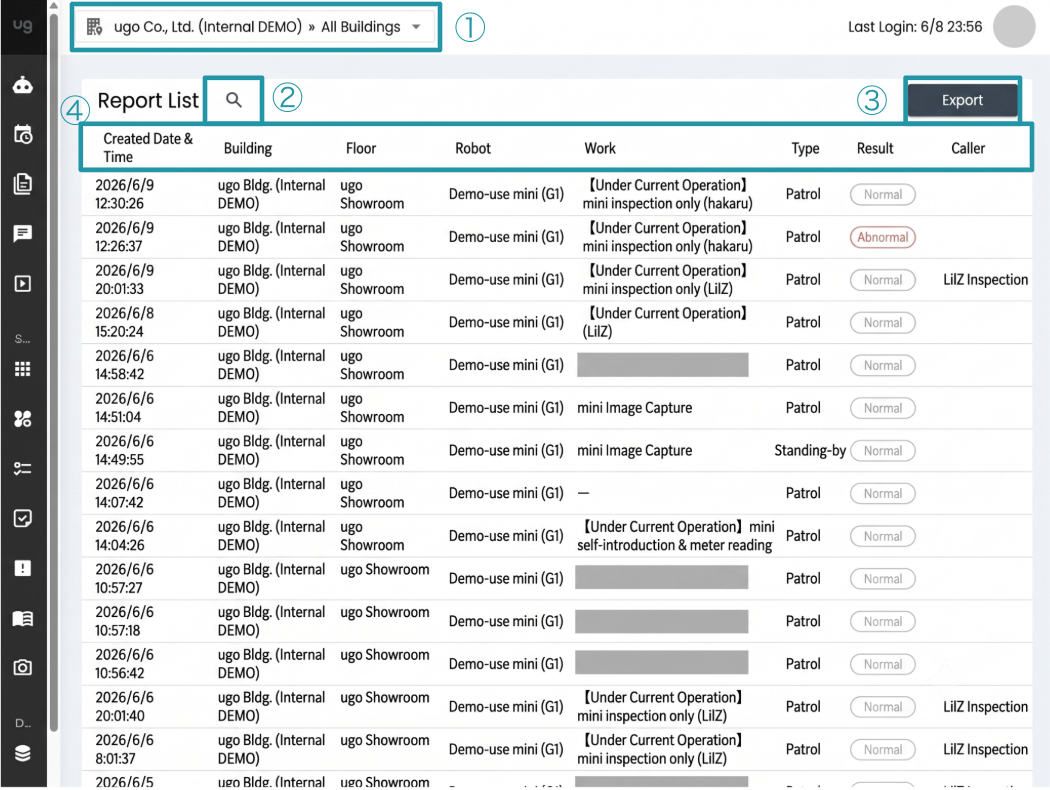Click the Robot column header
The width and height of the screenshot is (1050, 790).
(x=473, y=148)
